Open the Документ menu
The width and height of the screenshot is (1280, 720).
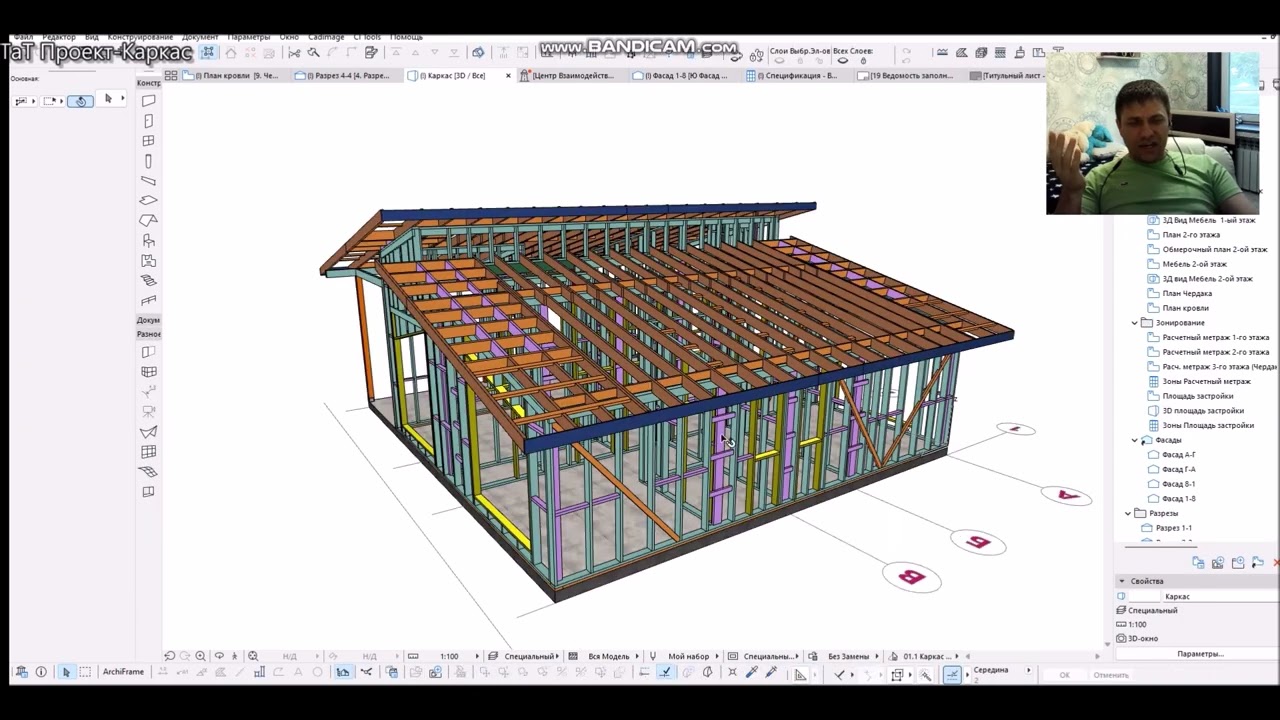(200, 37)
